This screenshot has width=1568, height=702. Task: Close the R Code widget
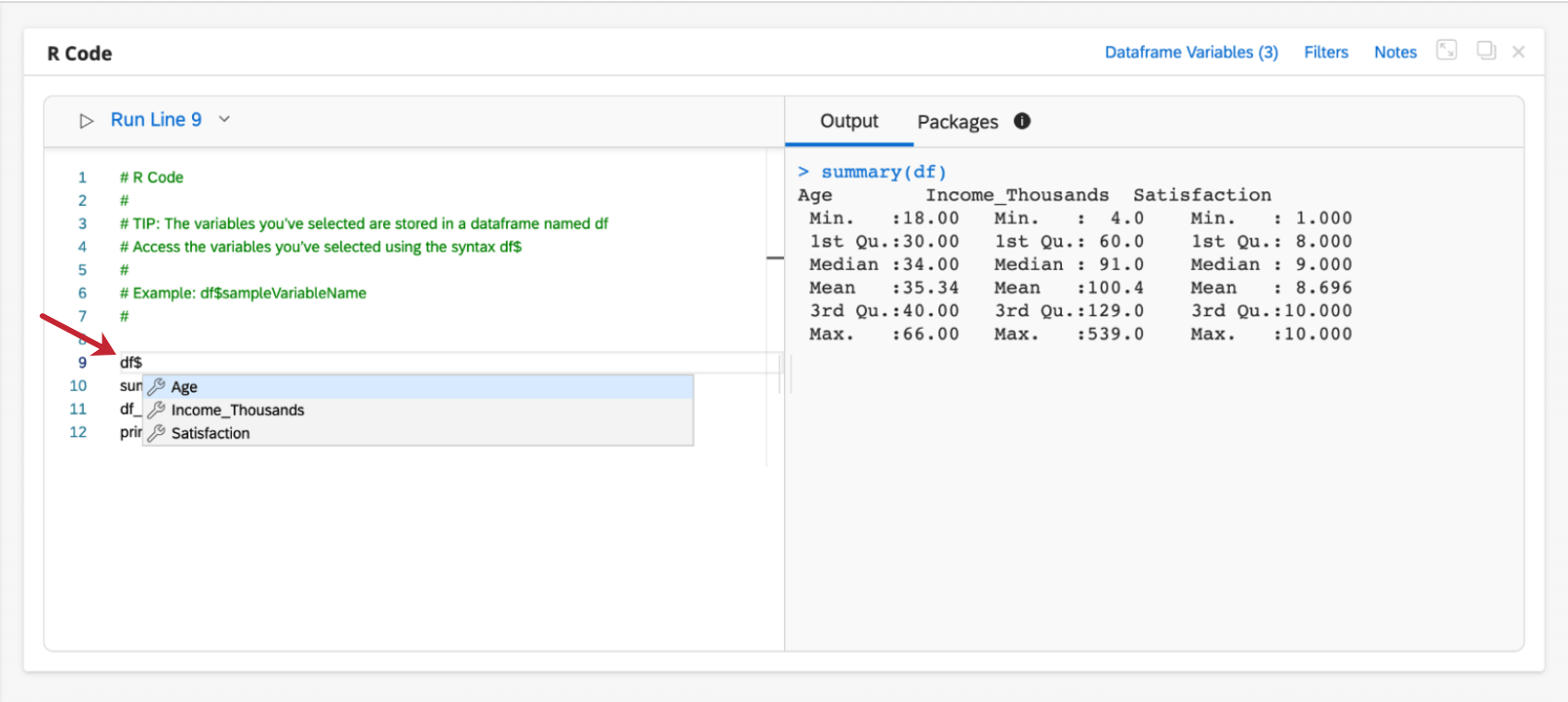[1518, 53]
